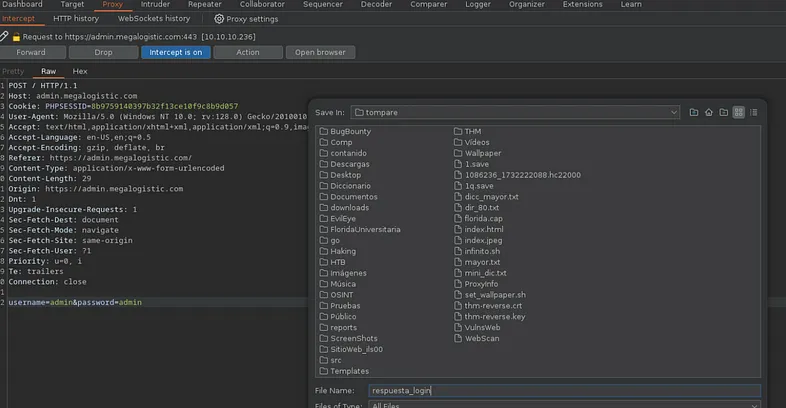Select the Raw view tab
Screen dimensions: 786x408
click(x=49, y=71)
